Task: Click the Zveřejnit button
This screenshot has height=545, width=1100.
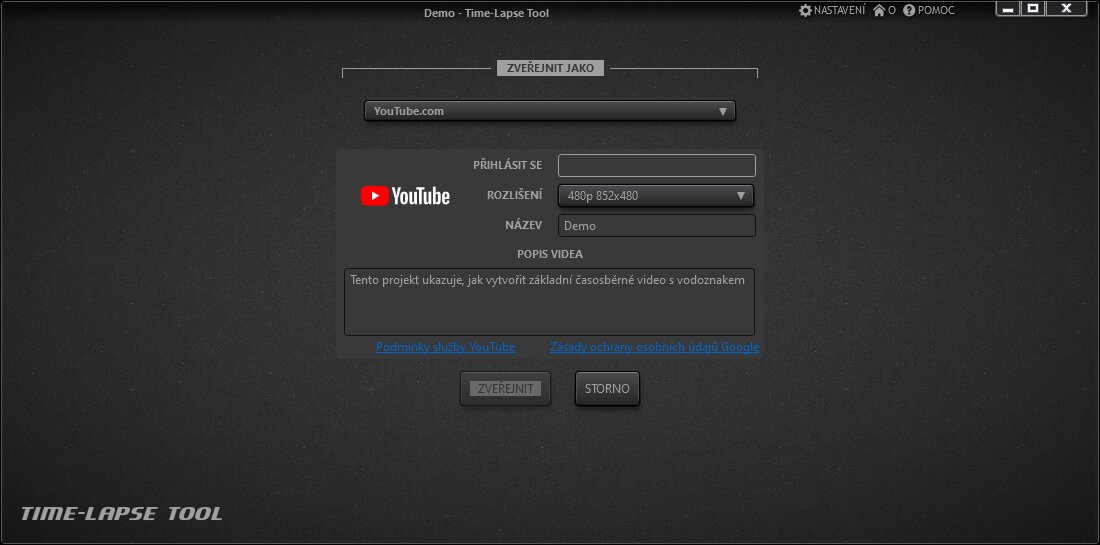Action: point(505,389)
